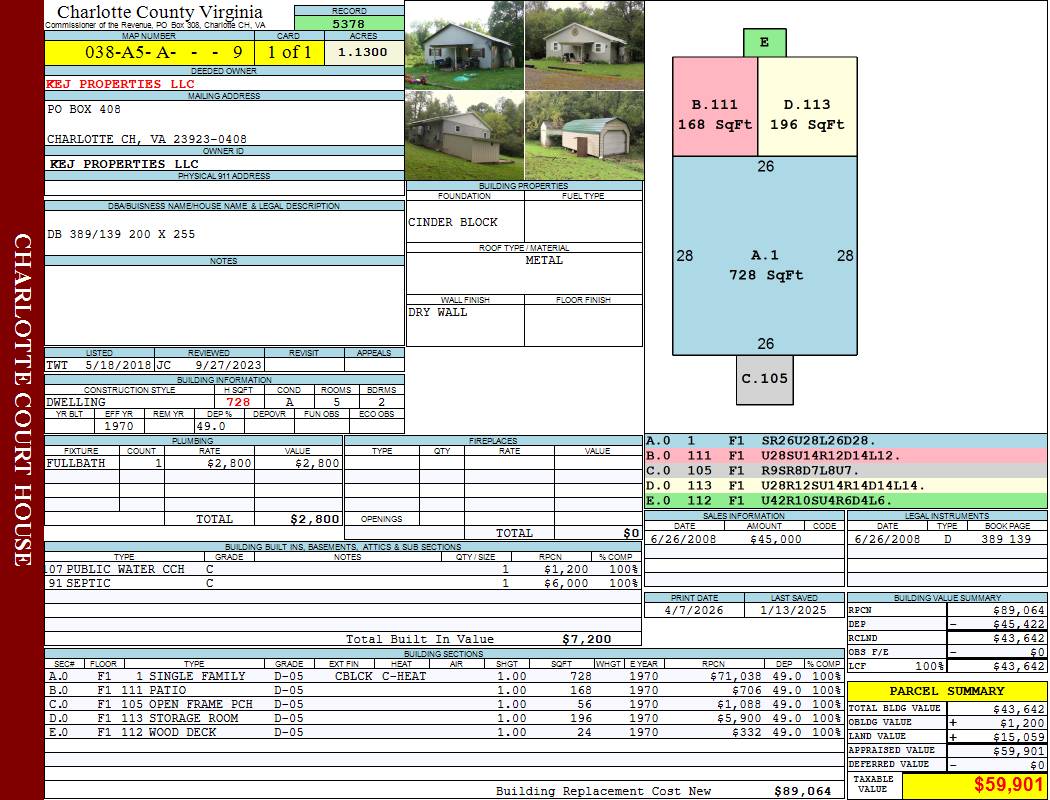Open the top-right house photo with trees
1050x800 pixels.
coord(583,46)
